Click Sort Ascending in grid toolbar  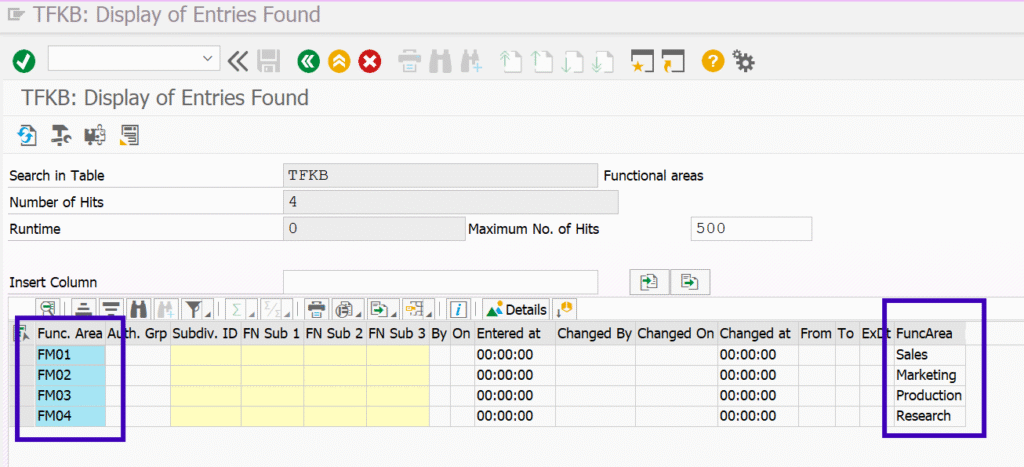pyautogui.click(x=84, y=308)
